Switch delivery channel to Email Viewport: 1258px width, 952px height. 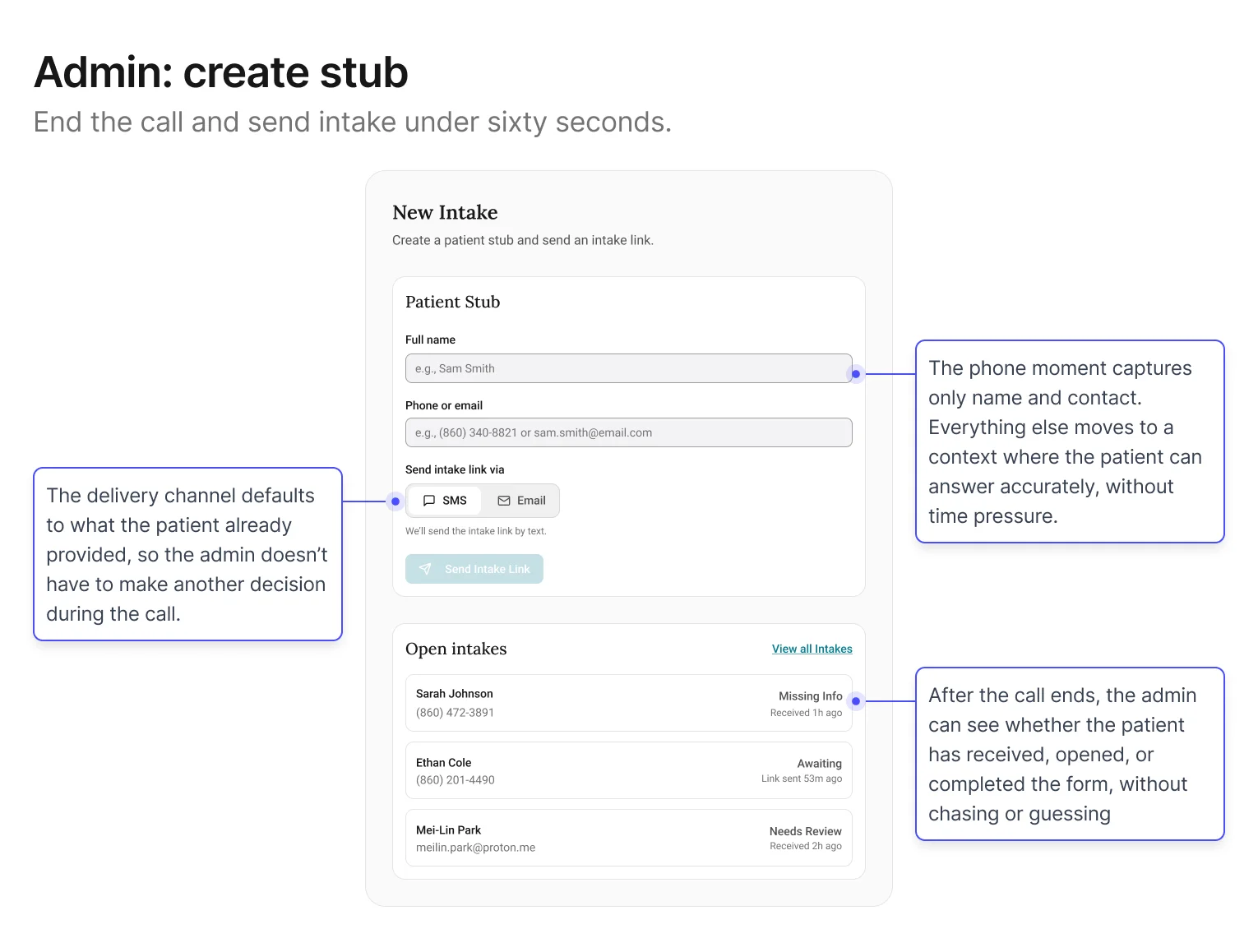(x=522, y=501)
